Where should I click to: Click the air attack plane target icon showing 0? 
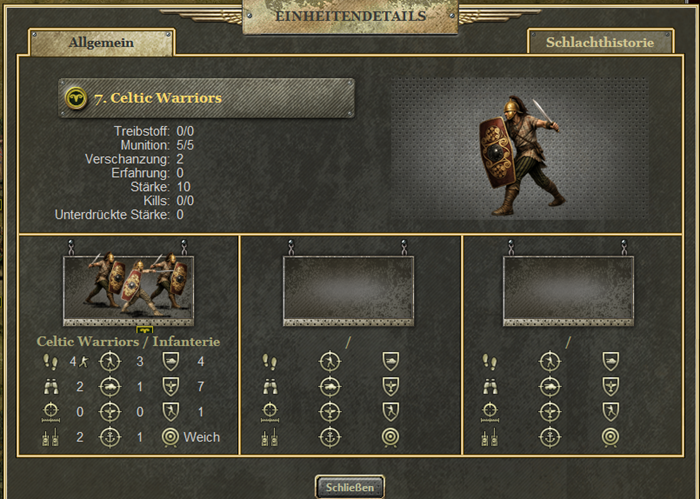pyautogui.click(x=110, y=412)
